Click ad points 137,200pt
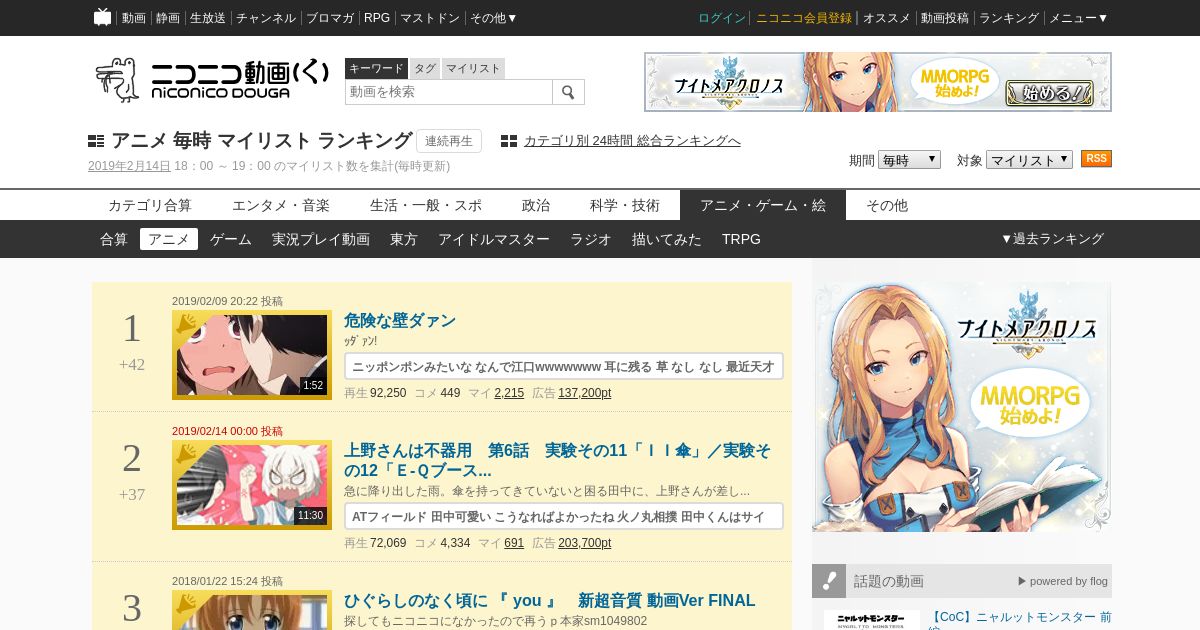Viewport: 1200px width, 630px height. pos(585,393)
